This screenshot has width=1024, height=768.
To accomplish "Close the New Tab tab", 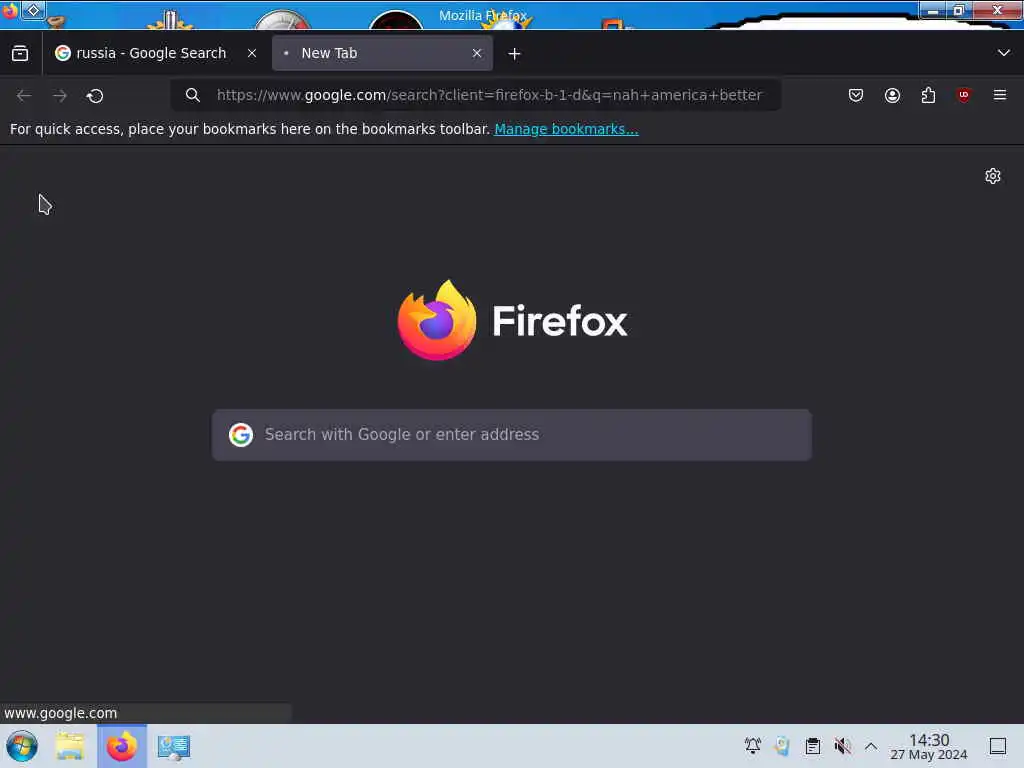I will 477,54.
